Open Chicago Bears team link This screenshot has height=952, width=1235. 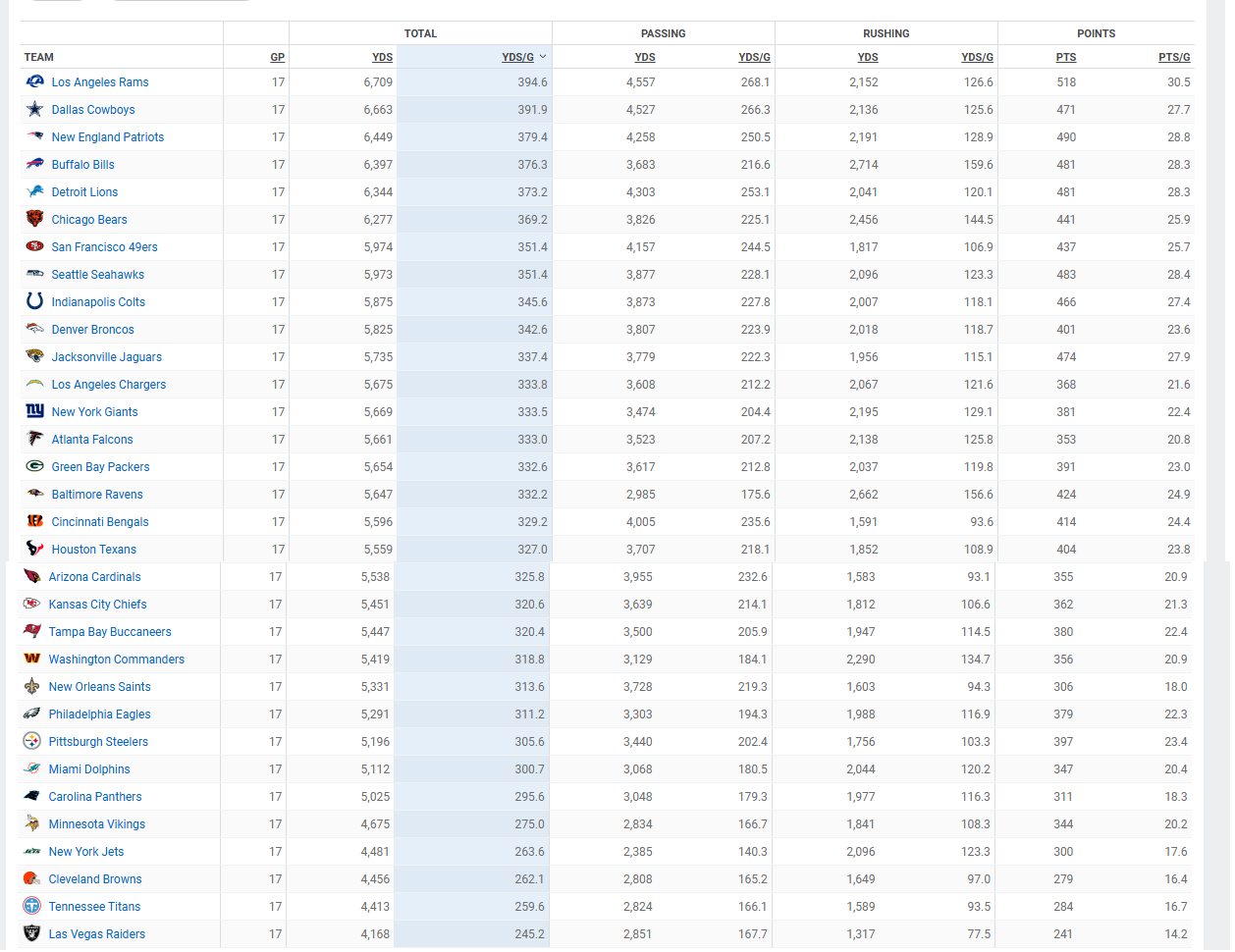pyautogui.click(x=89, y=220)
